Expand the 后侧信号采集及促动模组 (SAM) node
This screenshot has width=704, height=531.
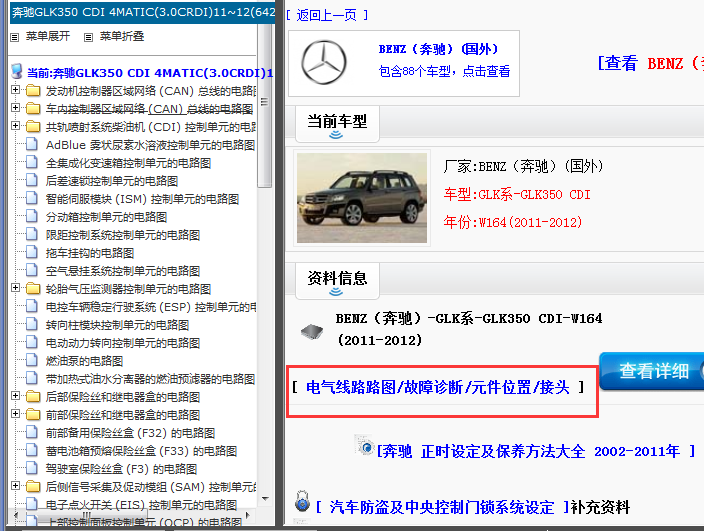15,486
